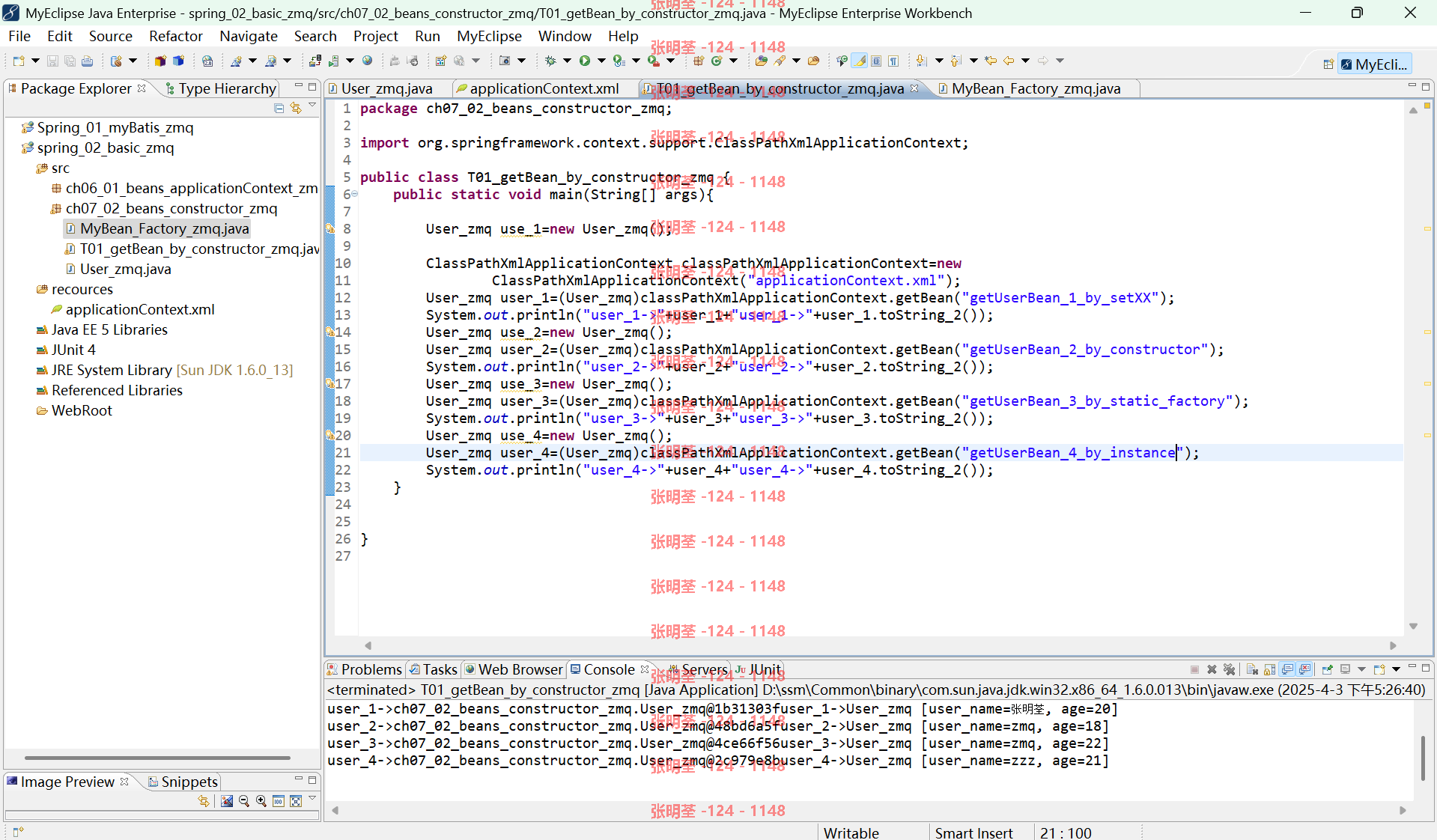Open the Run dropdown arrow
Screen dimensions: 1437x840
coord(601,61)
